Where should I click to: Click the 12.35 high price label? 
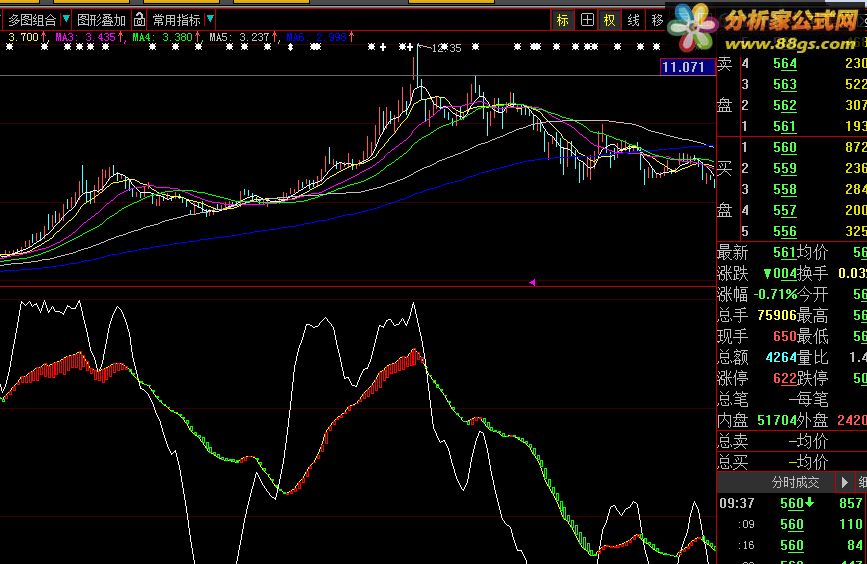(x=446, y=49)
